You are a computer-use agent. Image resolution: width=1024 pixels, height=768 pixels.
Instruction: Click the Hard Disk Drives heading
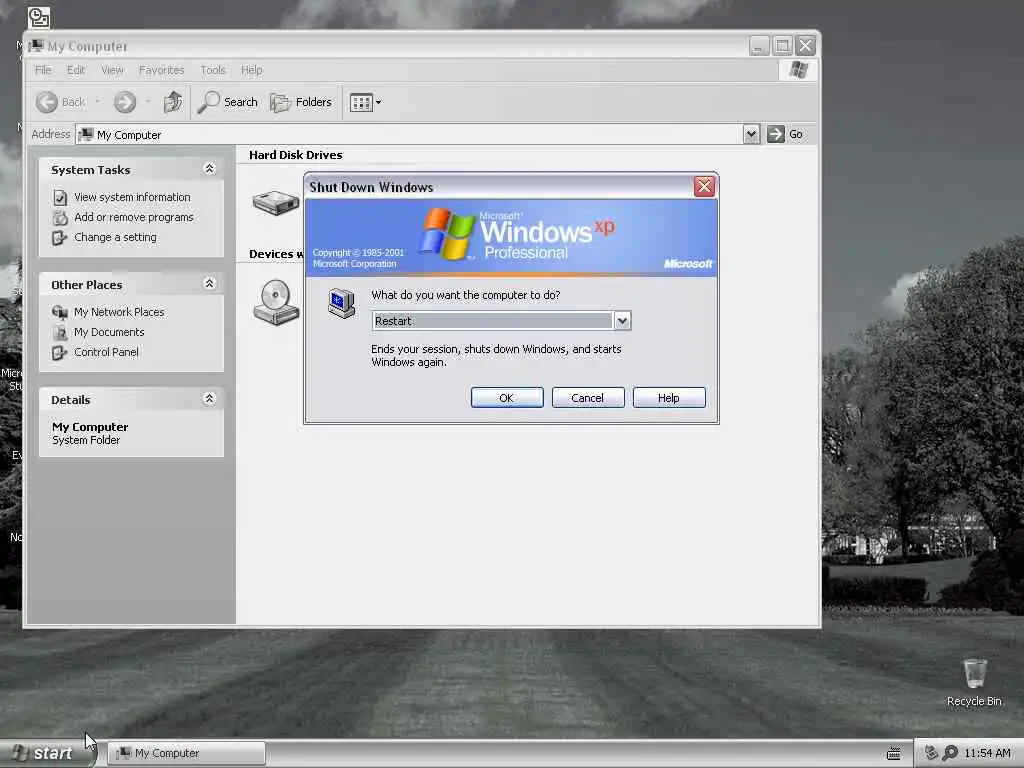296,155
